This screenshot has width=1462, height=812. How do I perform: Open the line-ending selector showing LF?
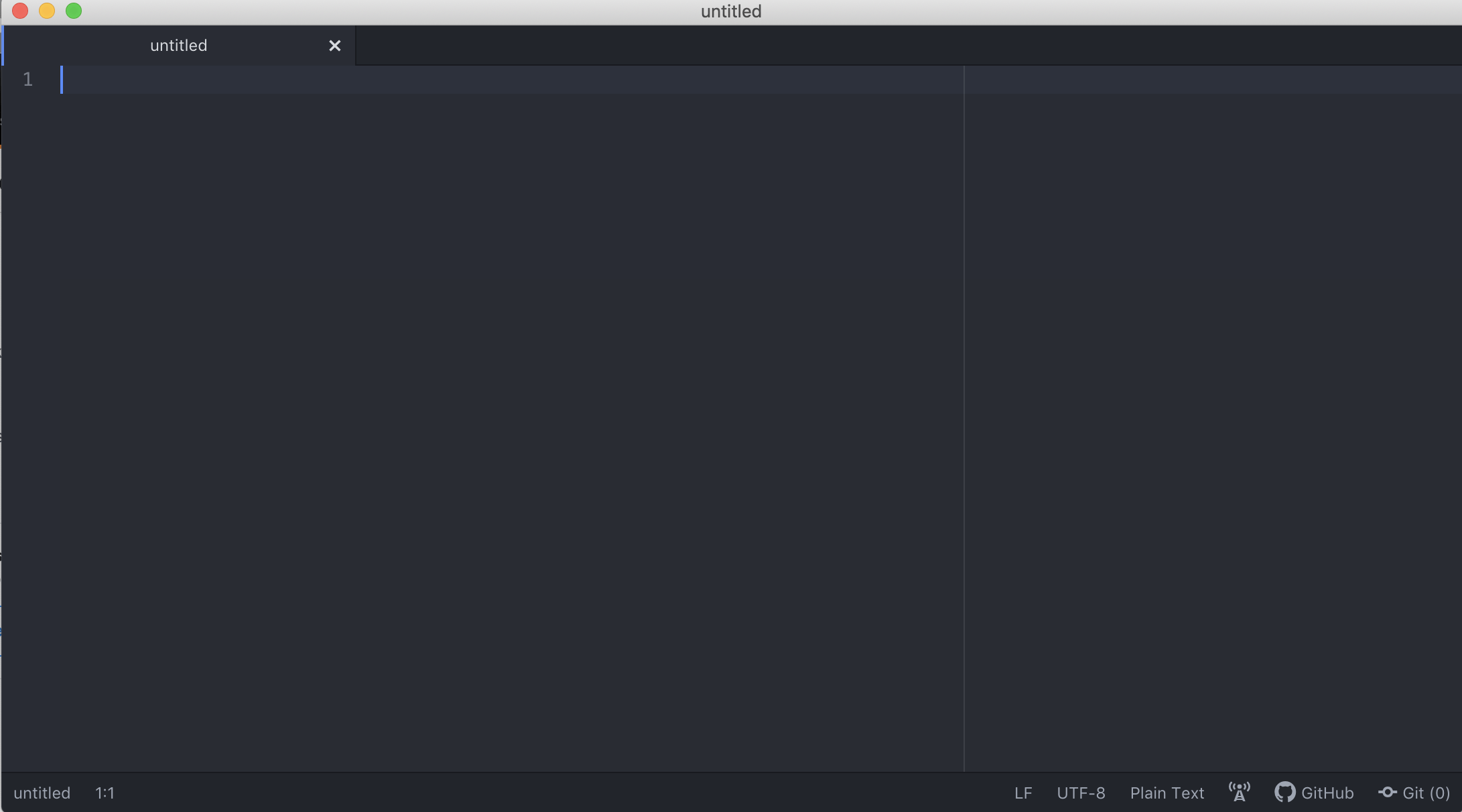point(1023,793)
